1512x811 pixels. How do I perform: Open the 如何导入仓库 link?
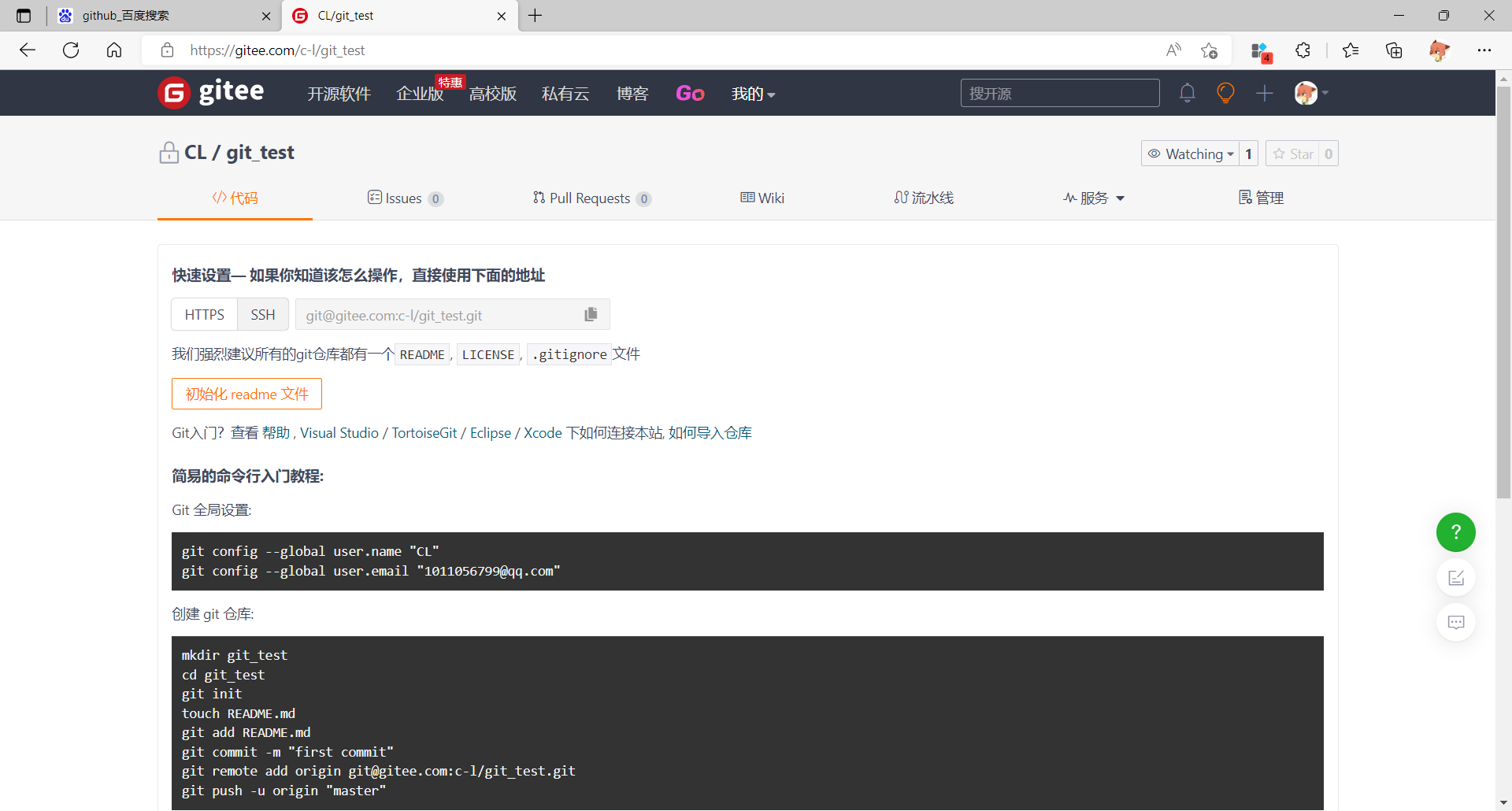click(x=710, y=433)
